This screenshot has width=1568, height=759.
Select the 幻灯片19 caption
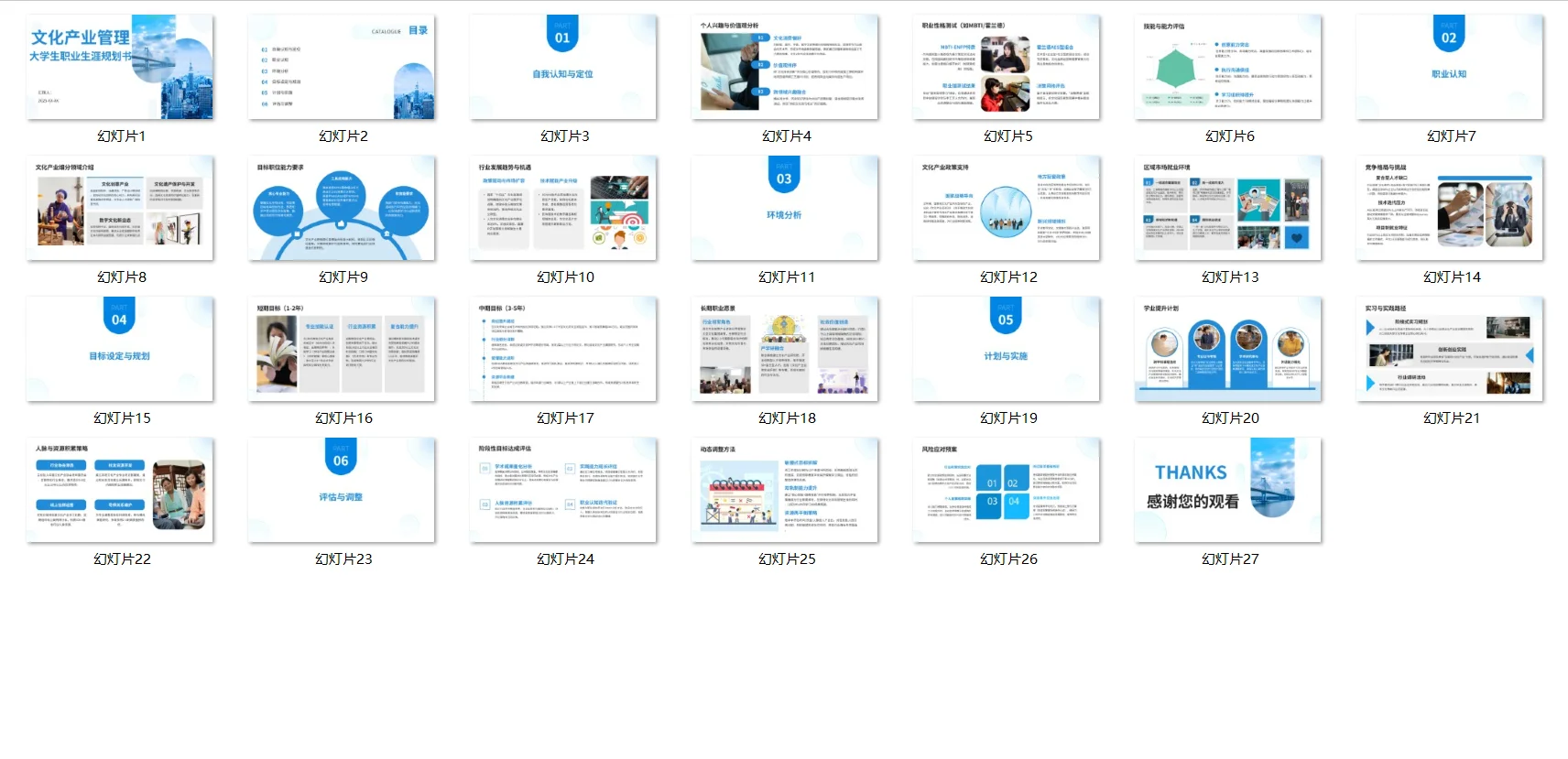[1008, 418]
